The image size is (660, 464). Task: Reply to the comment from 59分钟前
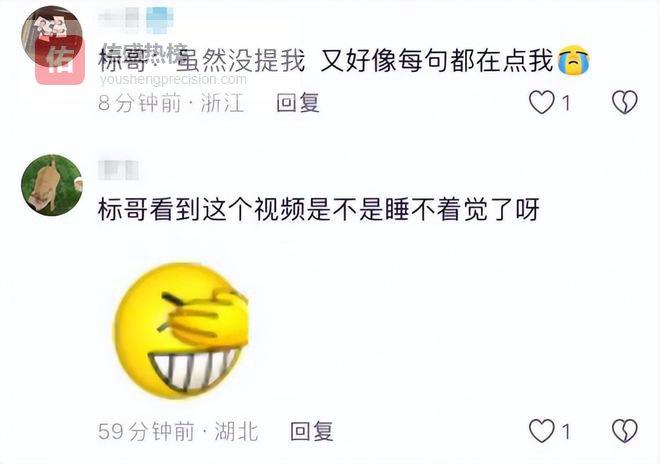[312, 431]
